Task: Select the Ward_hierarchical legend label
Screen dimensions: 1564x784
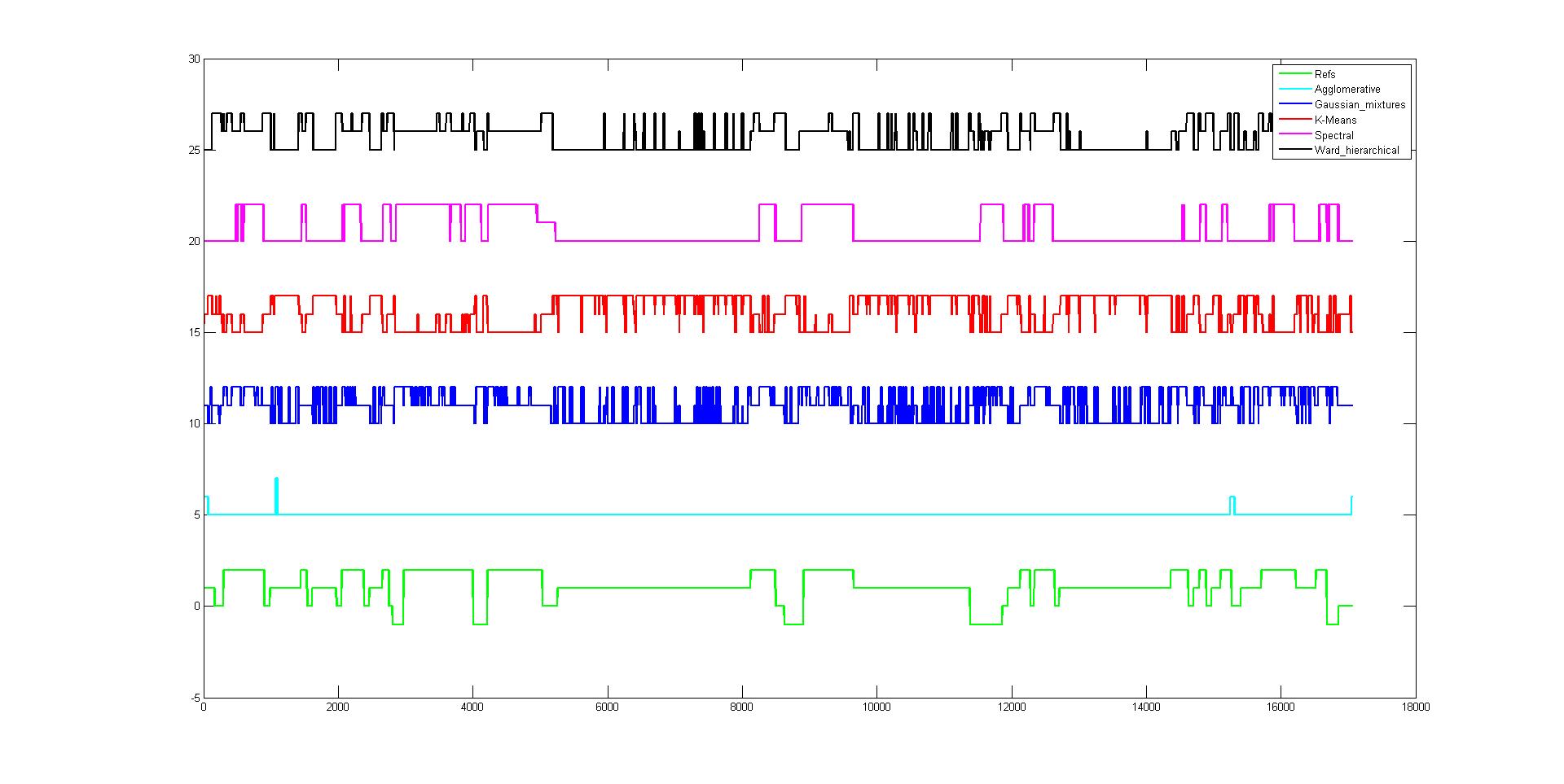Action: point(1356,150)
